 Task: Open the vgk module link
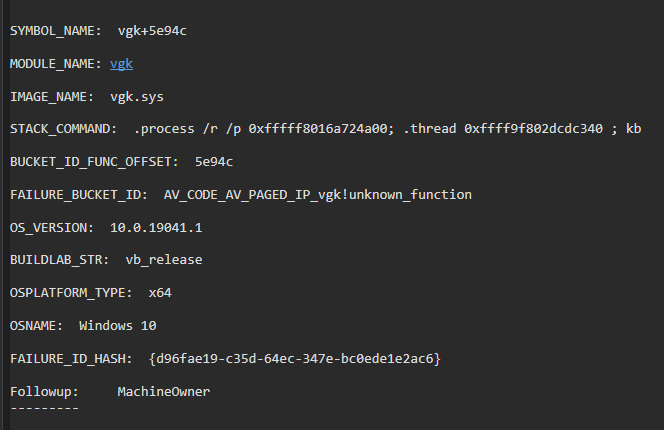121,64
